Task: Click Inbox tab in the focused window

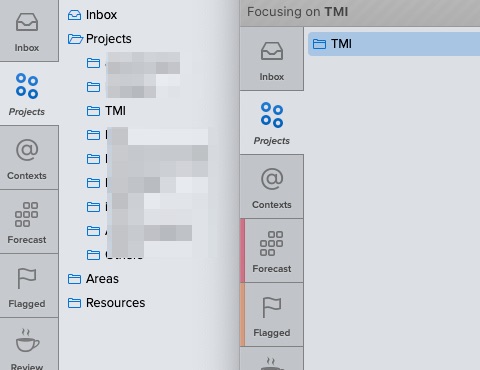Action: 272,59
